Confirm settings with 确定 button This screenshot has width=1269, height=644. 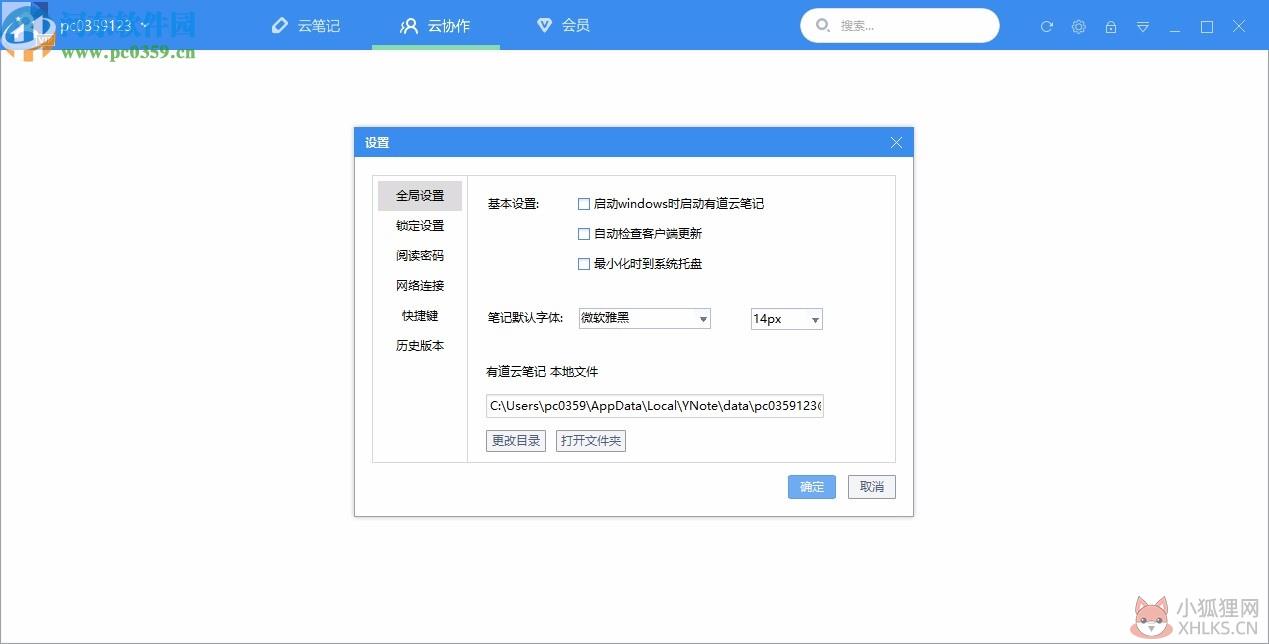[x=812, y=487]
